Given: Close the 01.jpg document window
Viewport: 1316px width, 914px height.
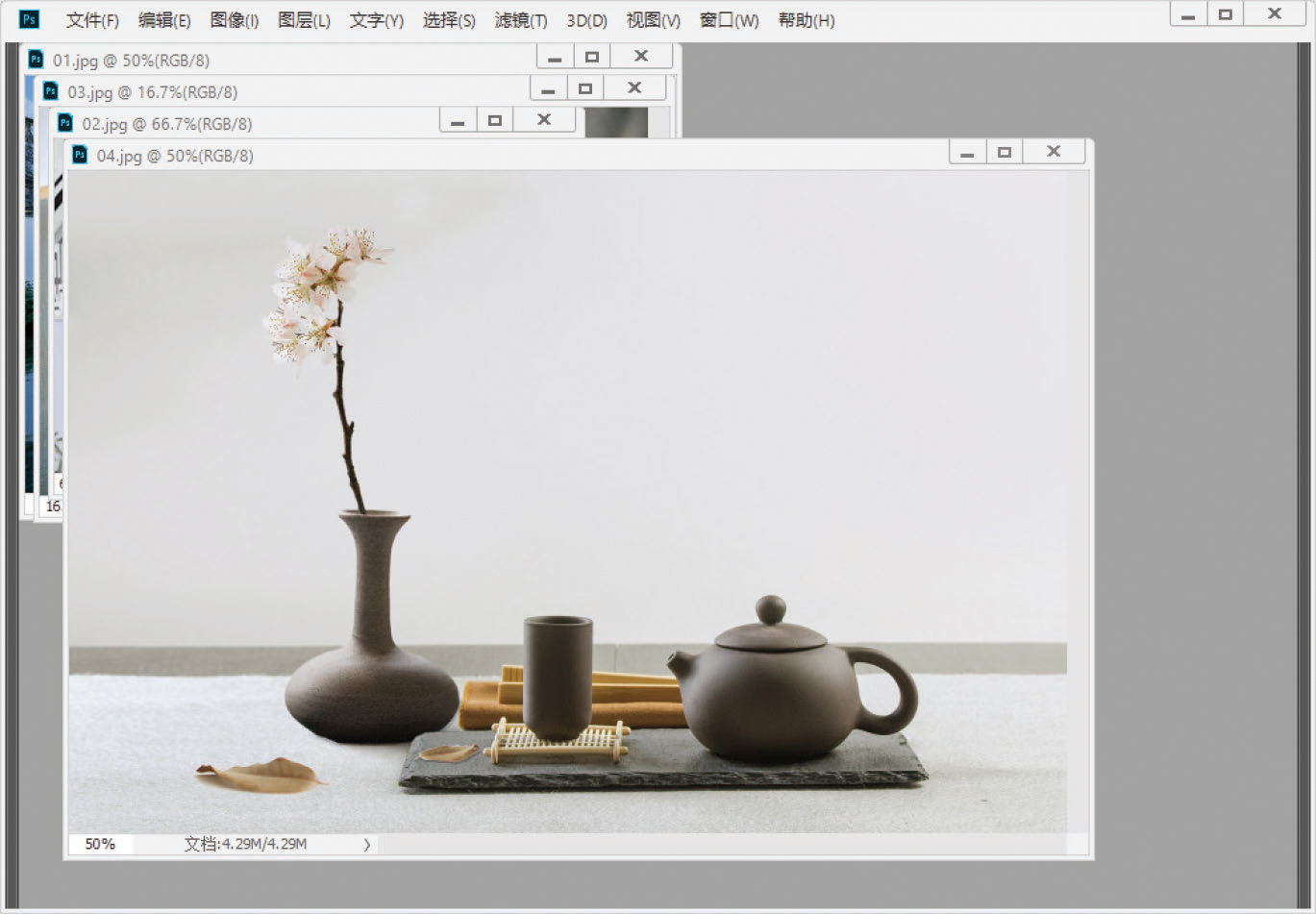Looking at the screenshot, I should pyautogui.click(x=641, y=57).
